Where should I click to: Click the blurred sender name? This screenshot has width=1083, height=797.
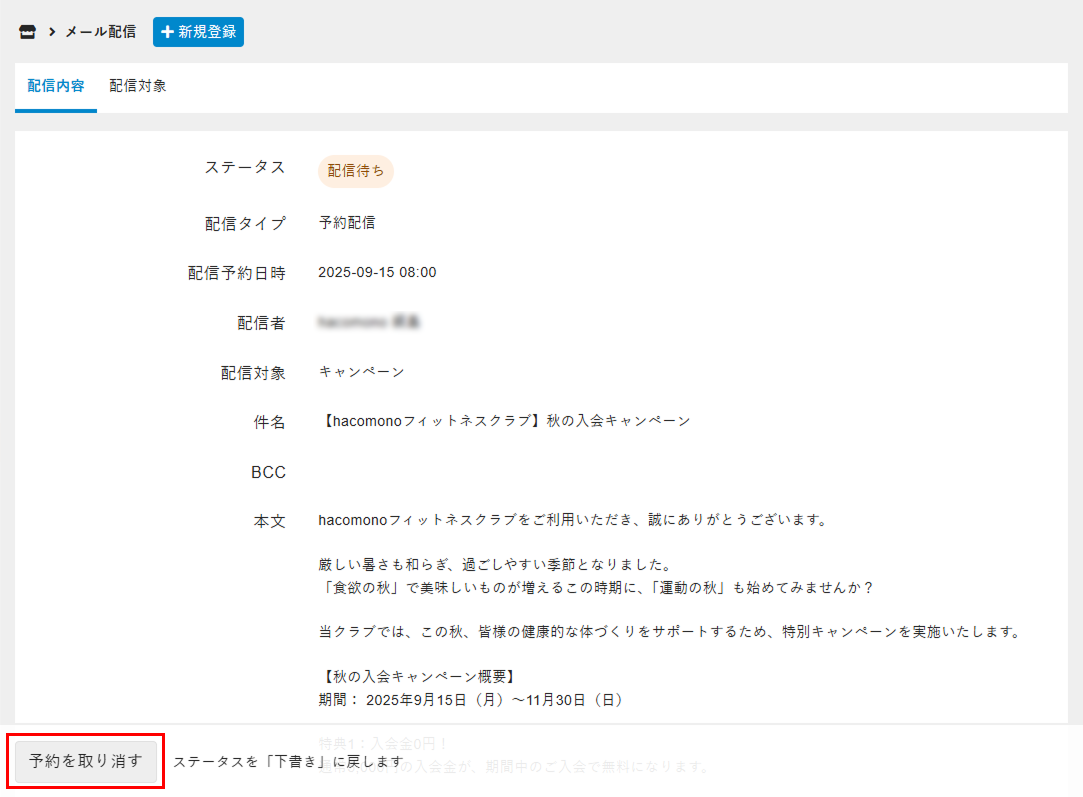point(368,322)
